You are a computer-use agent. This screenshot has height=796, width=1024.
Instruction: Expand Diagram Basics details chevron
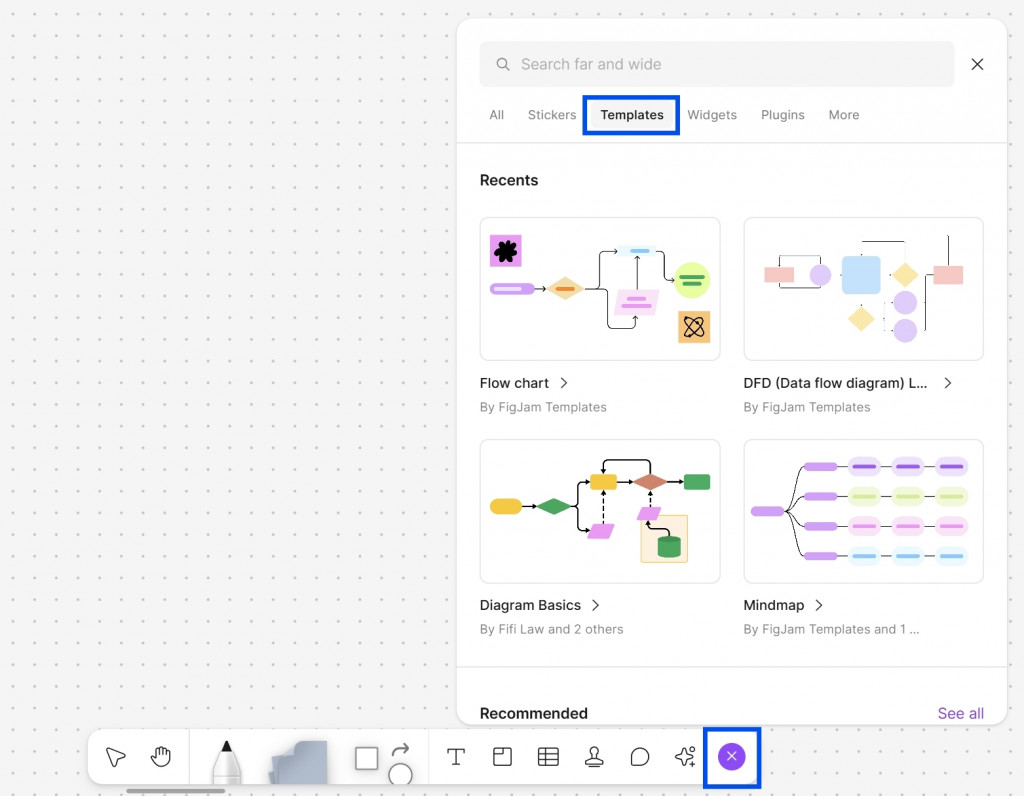(x=596, y=605)
